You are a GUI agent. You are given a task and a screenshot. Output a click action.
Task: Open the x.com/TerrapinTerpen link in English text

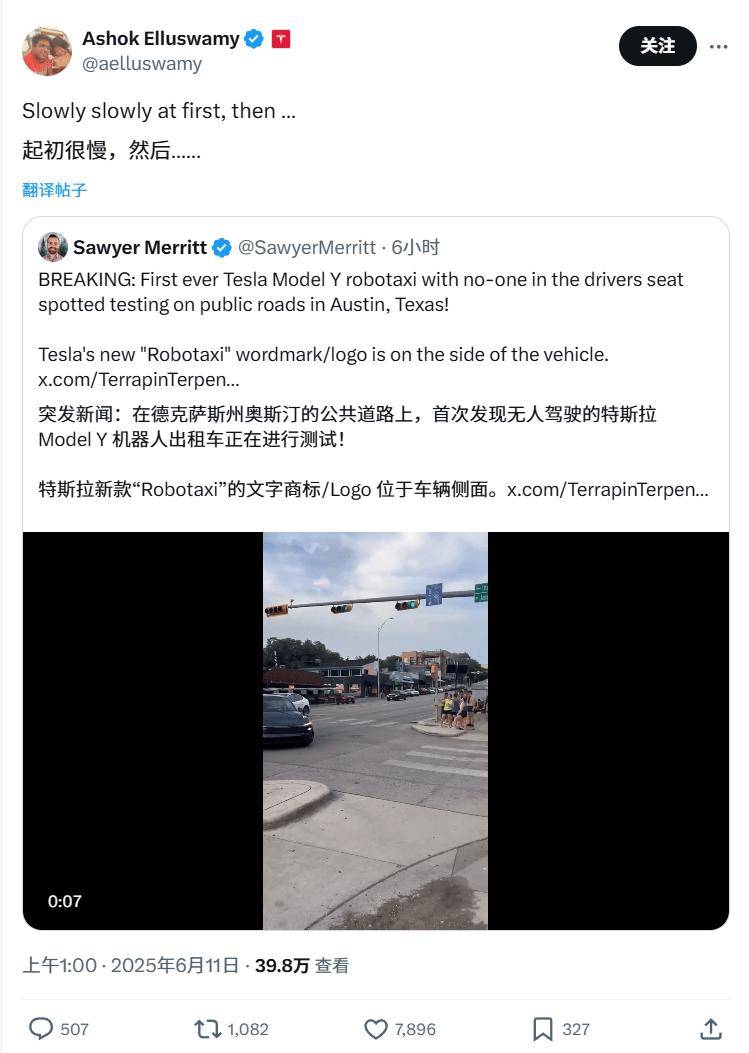(138, 379)
